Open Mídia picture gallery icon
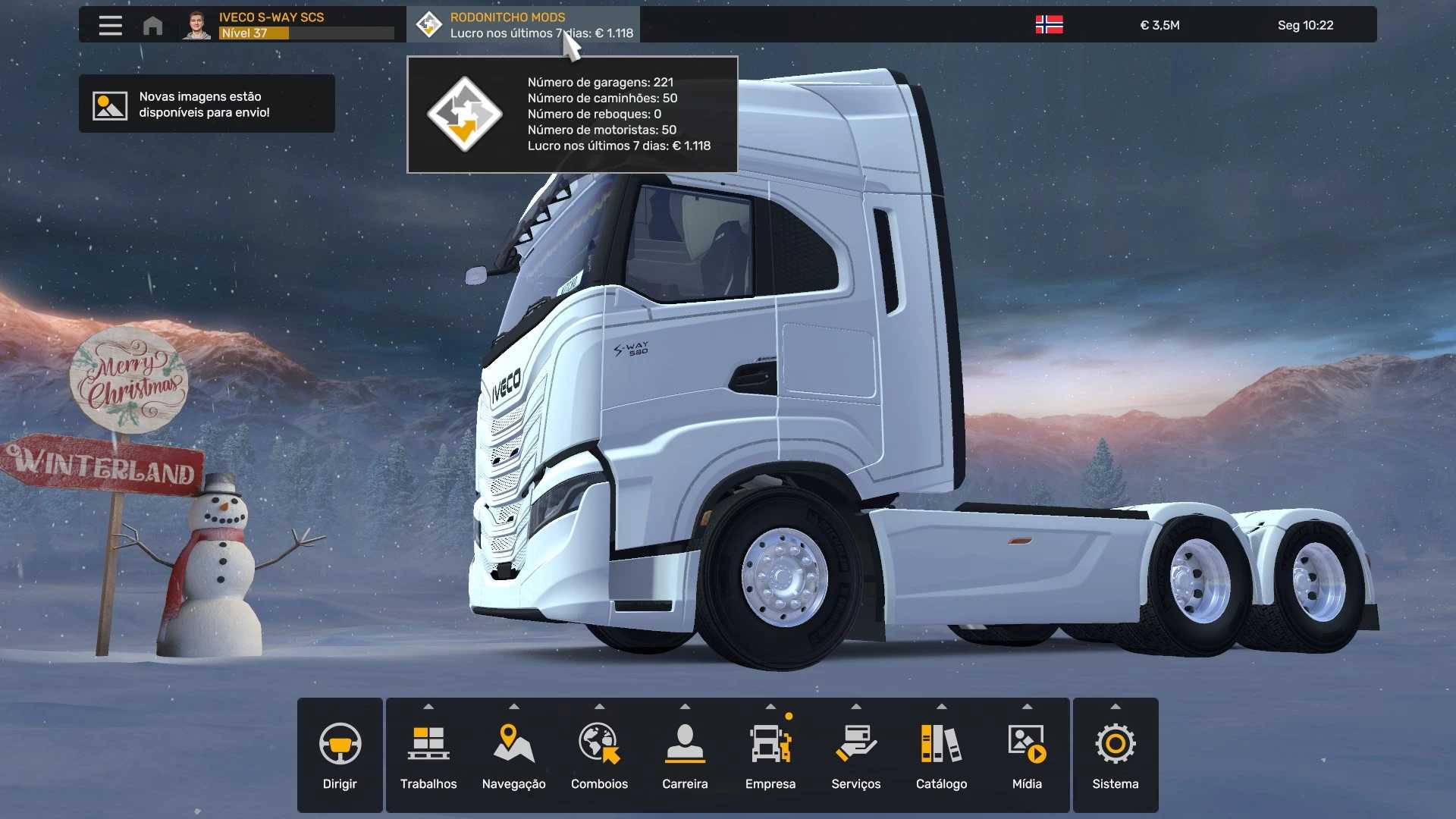 (x=1027, y=744)
